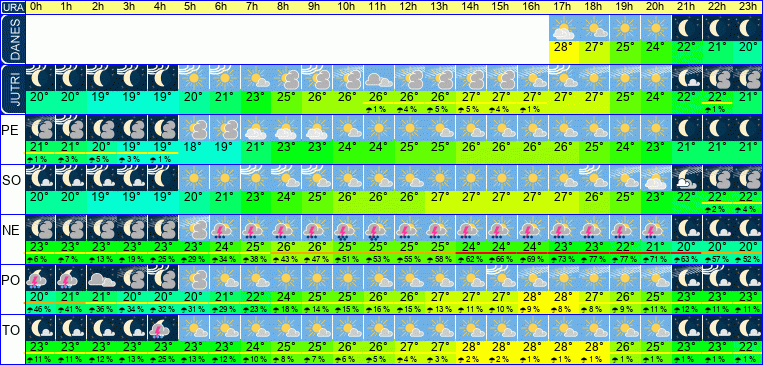Click the TO 4h night thunderstorm icon
This screenshot has width=763, height=365.
pos(163,328)
